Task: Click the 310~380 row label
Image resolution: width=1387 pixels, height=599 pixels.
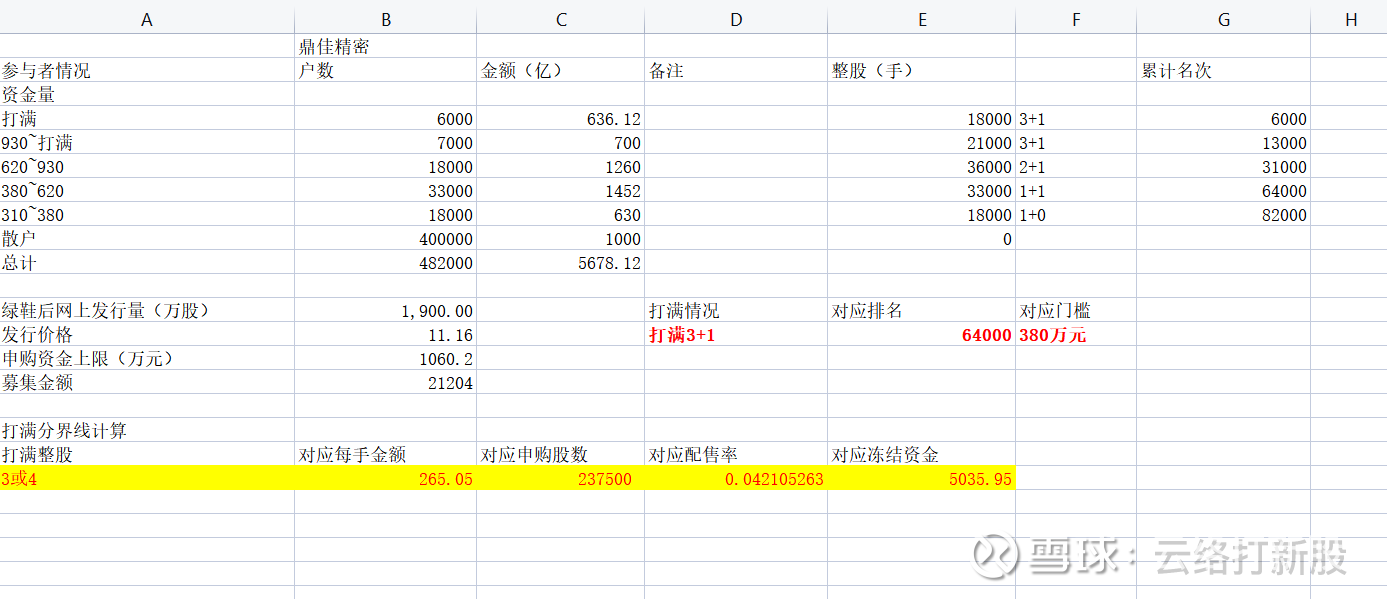Action: click(x=147, y=214)
